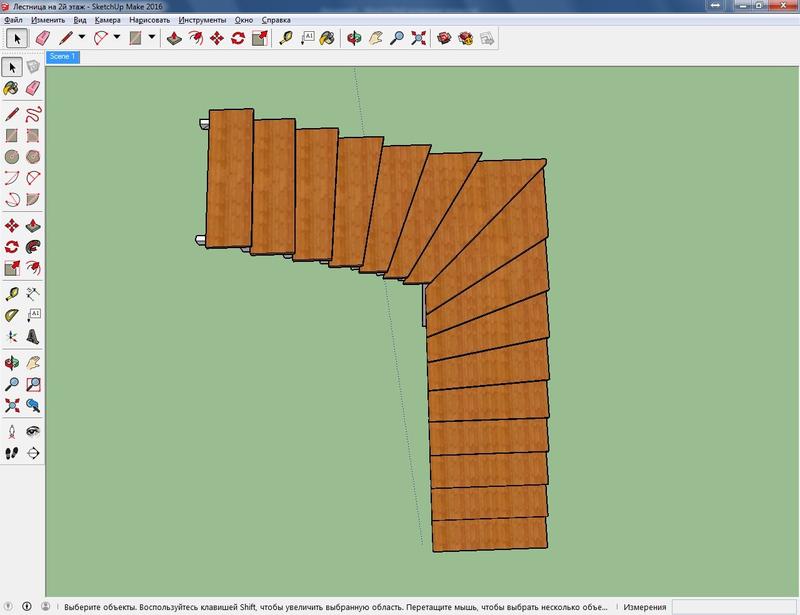Switch to the Scene 1 tab

click(62, 57)
